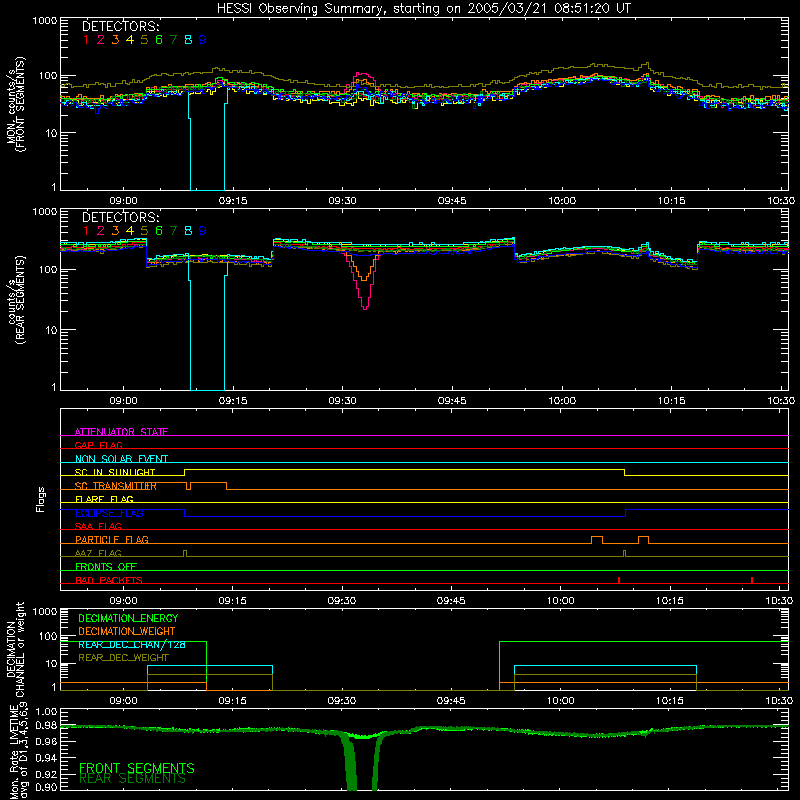Image resolution: width=800 pixels, height=800 pixels.
Task: Click the first PARTICLE FLAG pulse after 10:00
Action: (597, 540)
